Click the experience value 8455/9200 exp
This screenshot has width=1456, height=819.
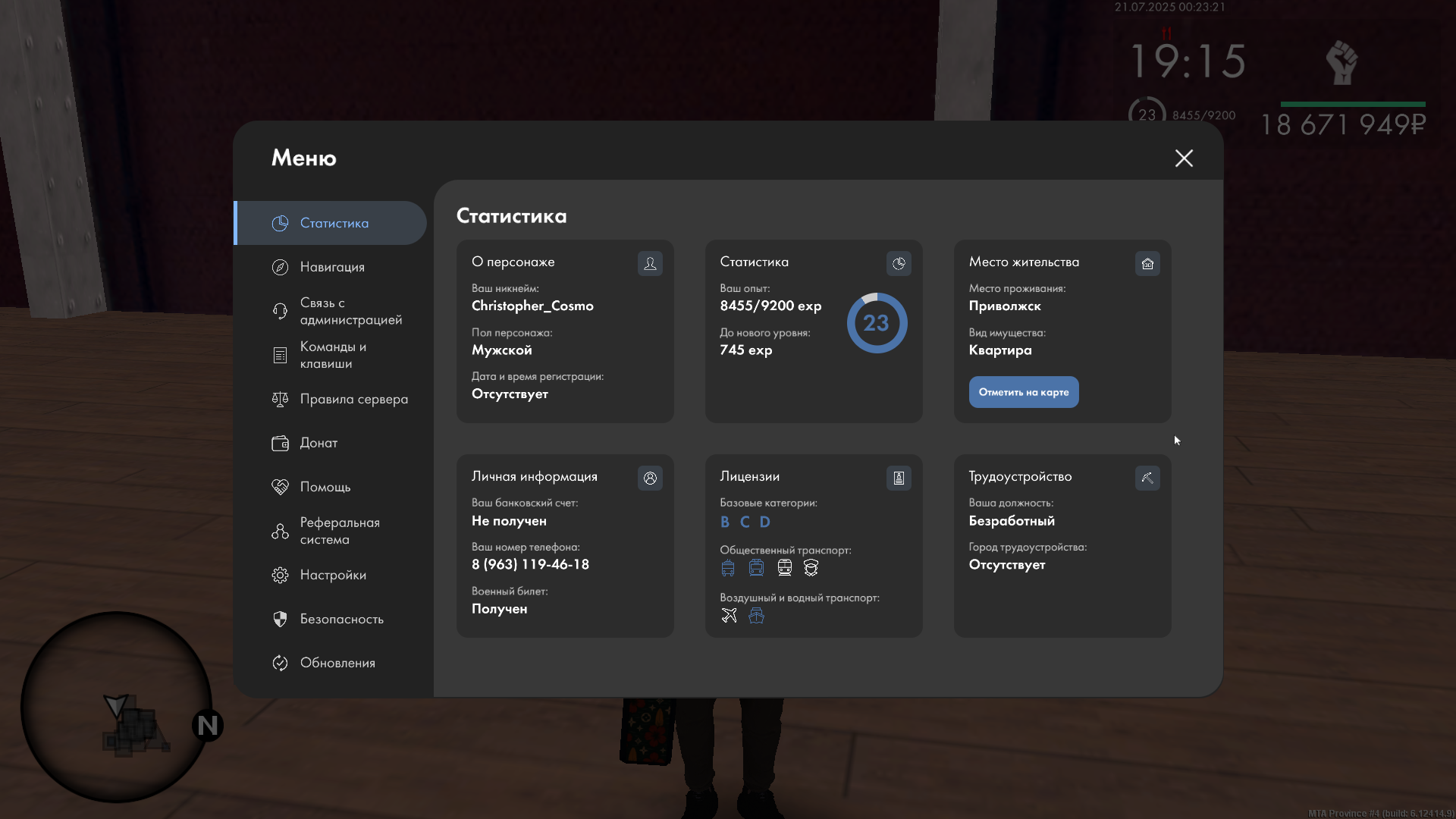(x=770, y=306)
